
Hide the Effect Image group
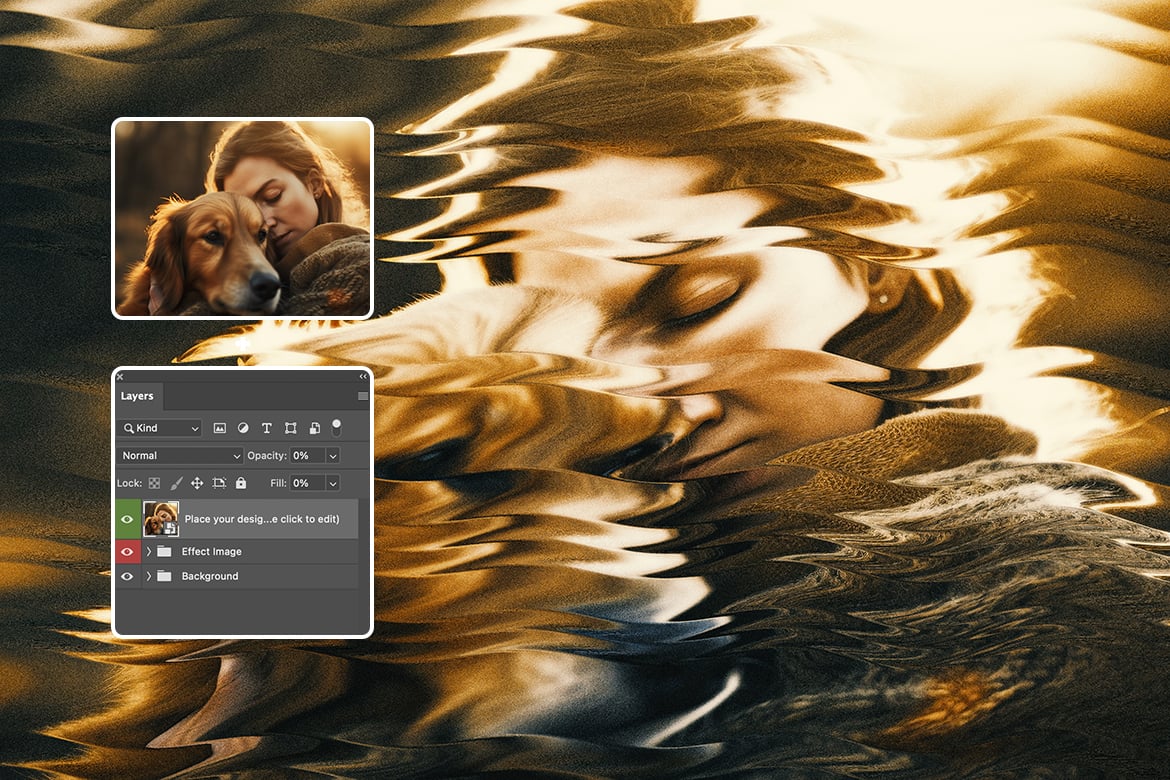click(127, 552)
